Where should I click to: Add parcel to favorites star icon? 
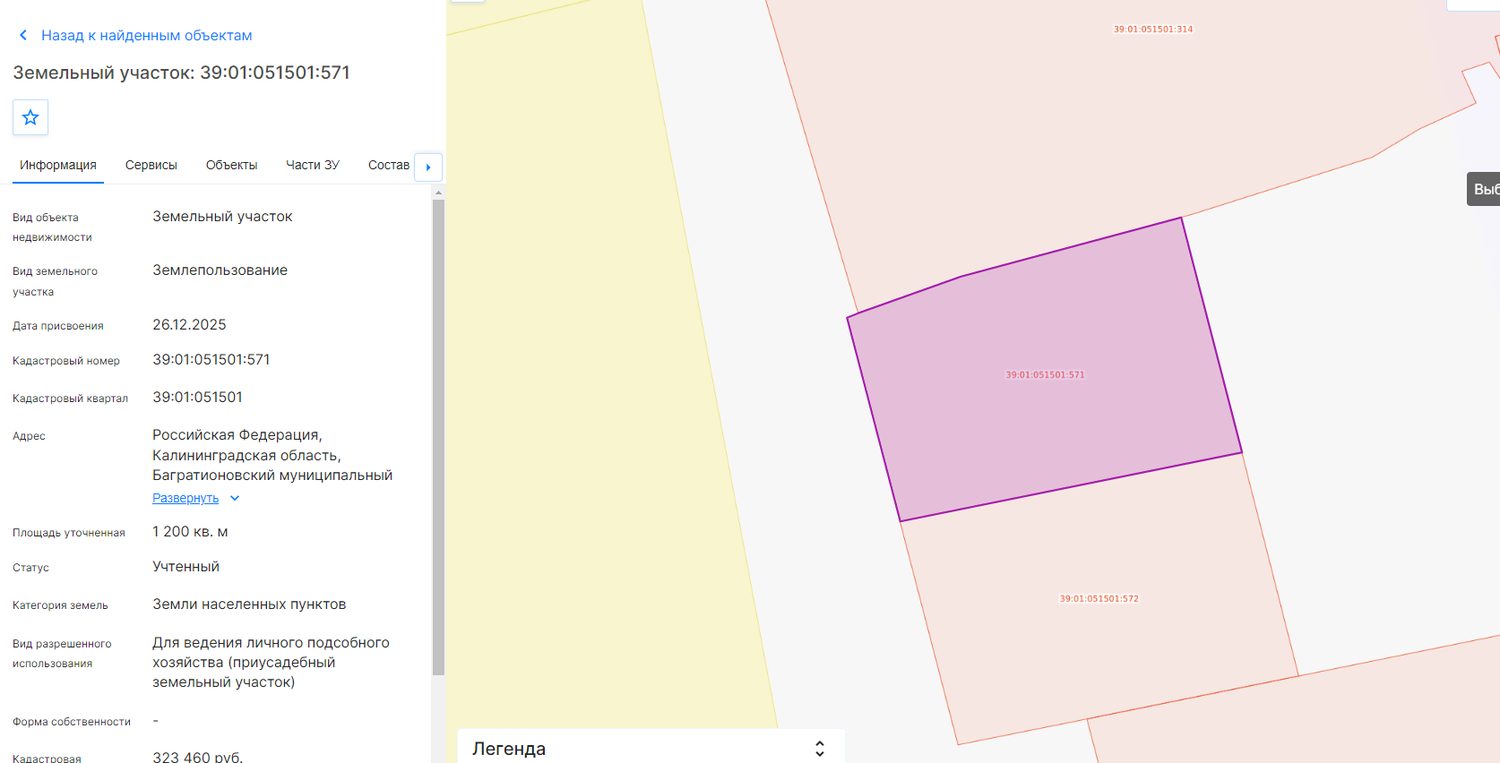30,117
